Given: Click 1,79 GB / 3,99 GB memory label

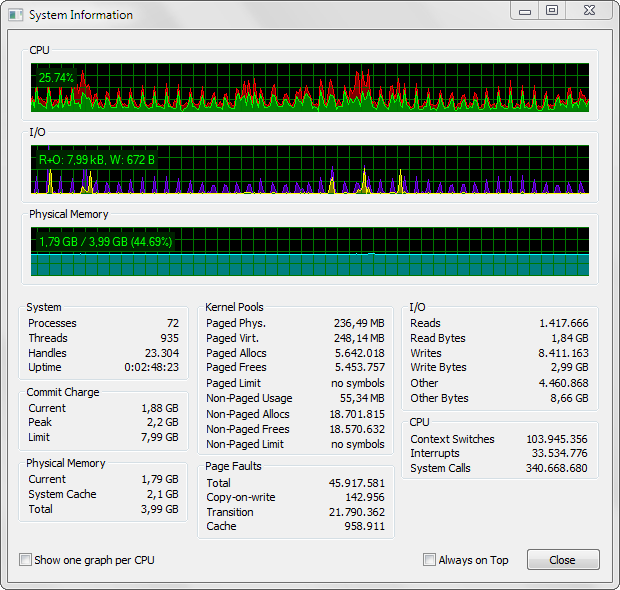Looking at the screenshot, I should pos(106,242).
